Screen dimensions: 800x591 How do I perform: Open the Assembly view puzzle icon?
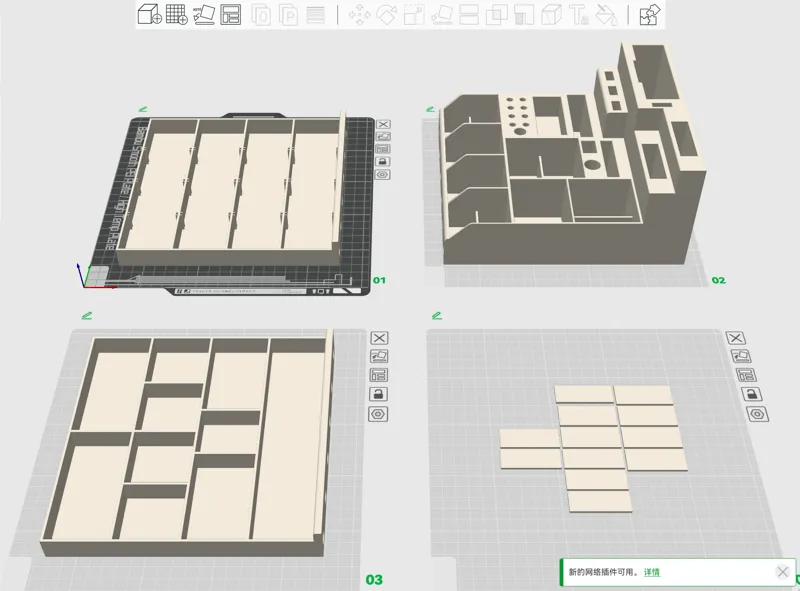649,14
